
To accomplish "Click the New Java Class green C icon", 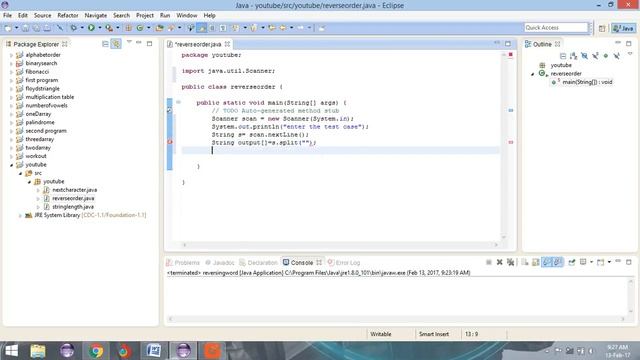I will click(140, 28).
